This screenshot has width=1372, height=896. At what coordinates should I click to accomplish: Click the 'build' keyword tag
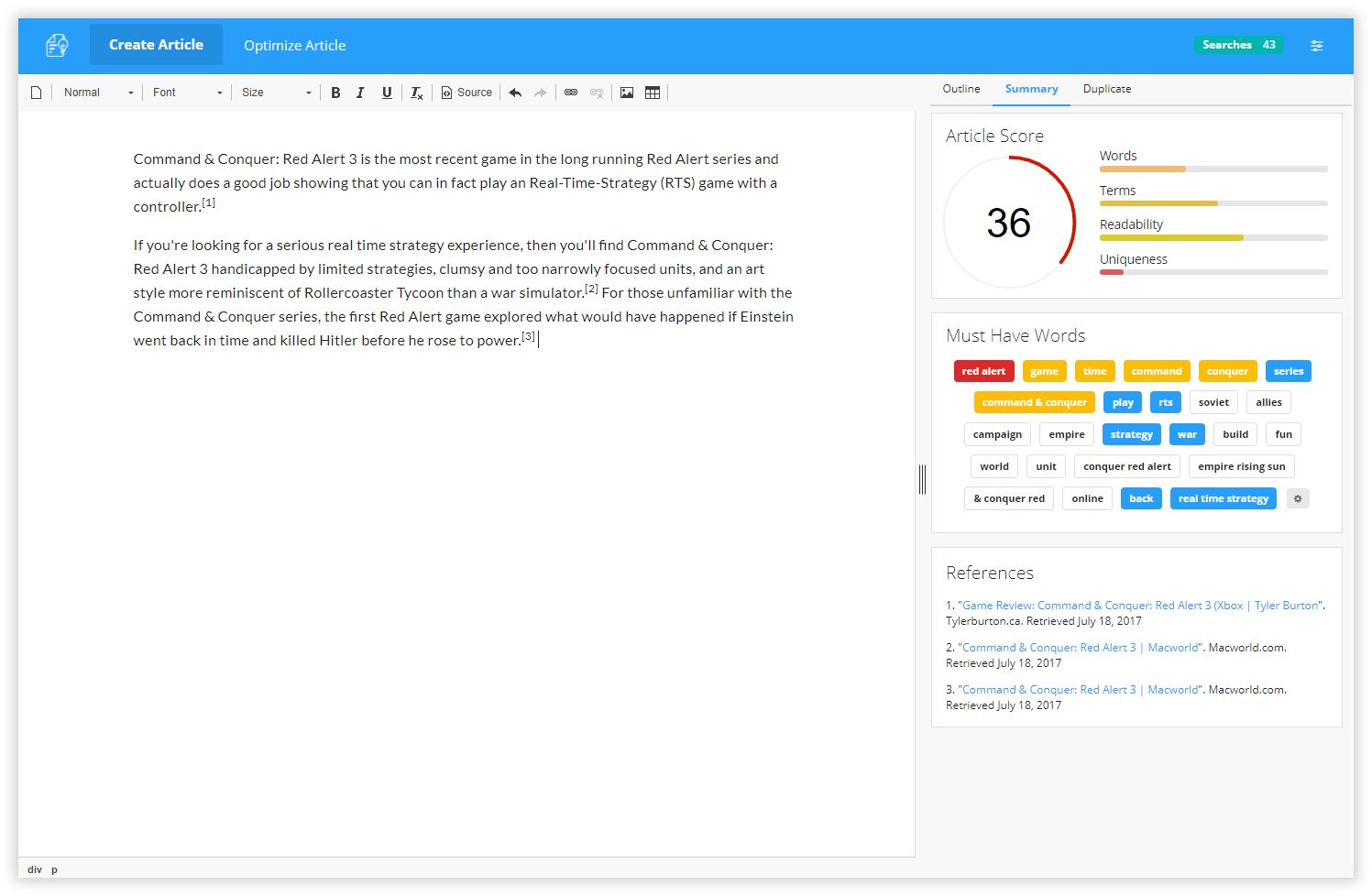click(x=1235, y=434)
